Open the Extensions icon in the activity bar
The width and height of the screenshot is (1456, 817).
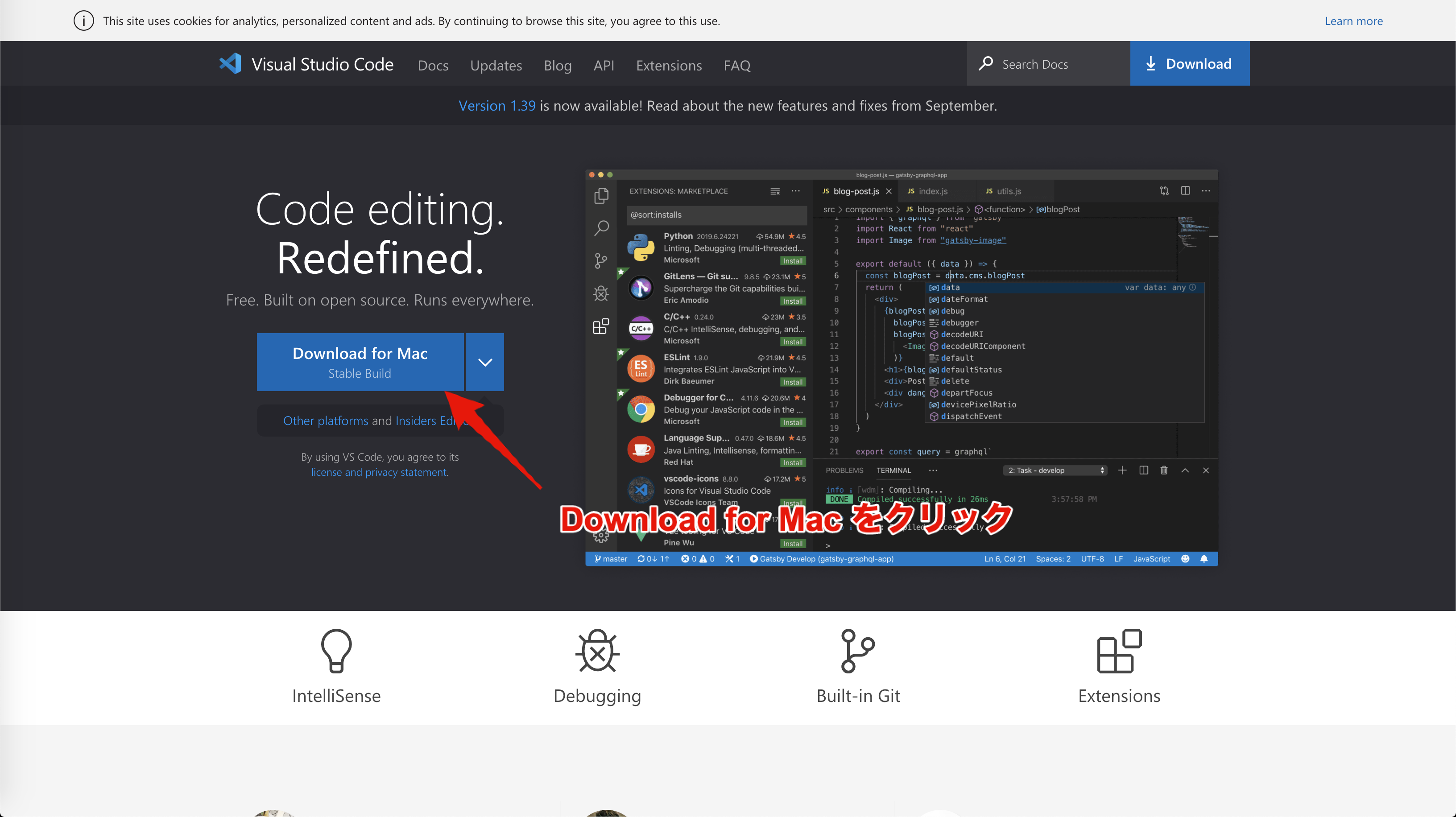(x=601, y=326)
